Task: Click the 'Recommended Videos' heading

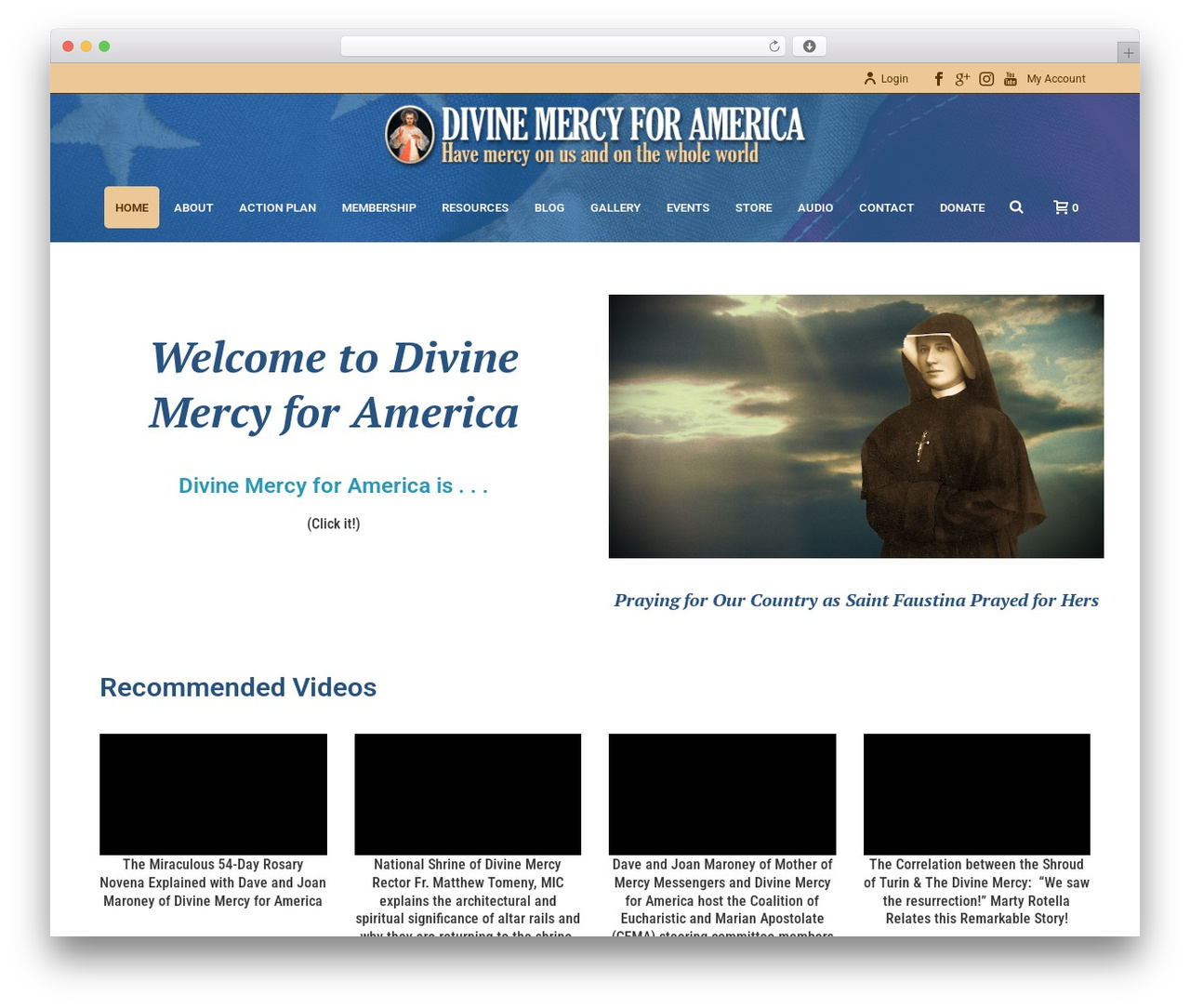Action: tap(238, 687)
